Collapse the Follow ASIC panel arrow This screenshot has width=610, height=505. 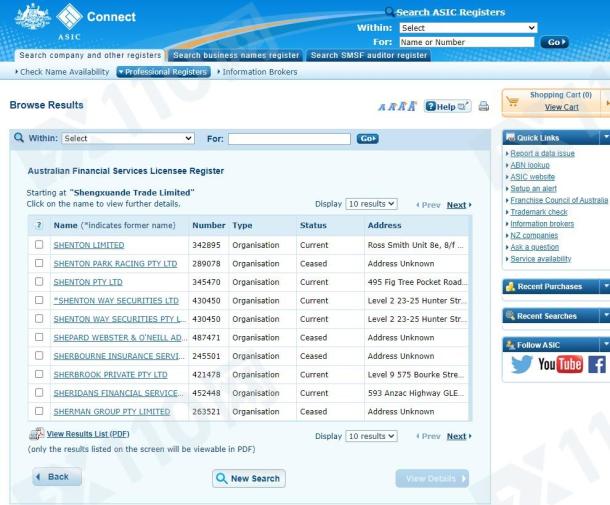click(x=606, y=345)
